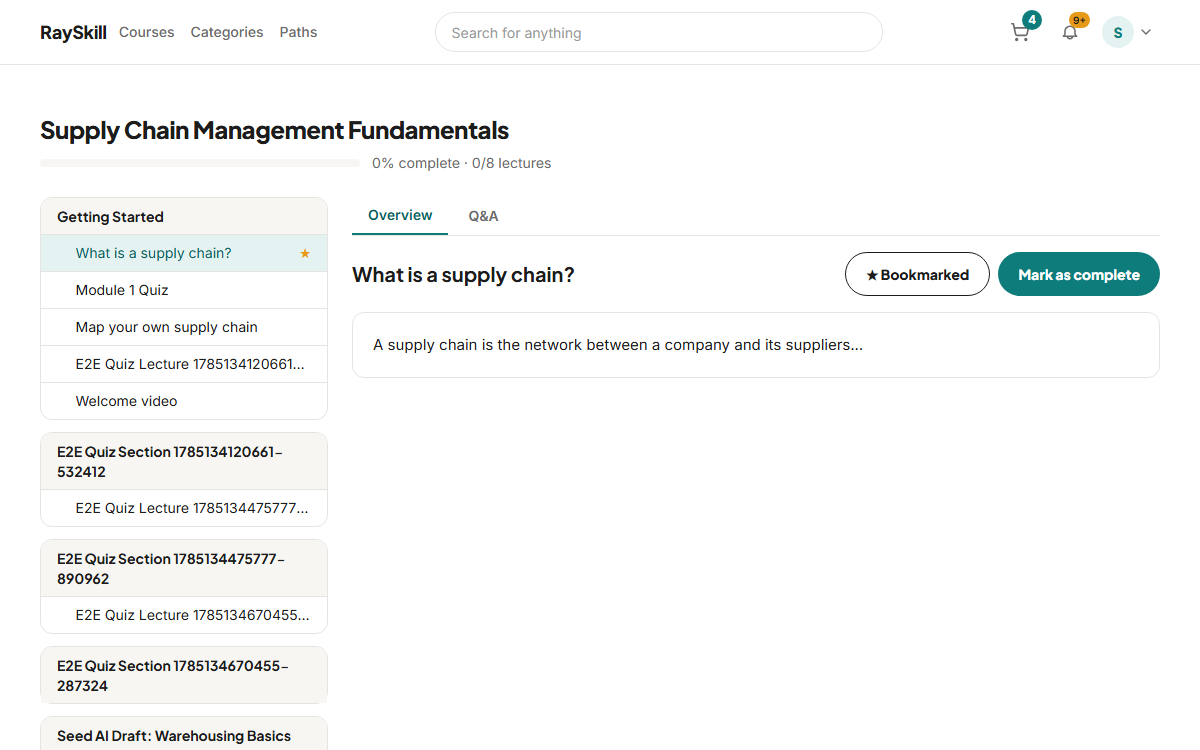The width and height of the screenshot is (1200, 750).
Task: Toggle Seed AI Draft: Warehousing Basics section
Action: pos(184,735)
